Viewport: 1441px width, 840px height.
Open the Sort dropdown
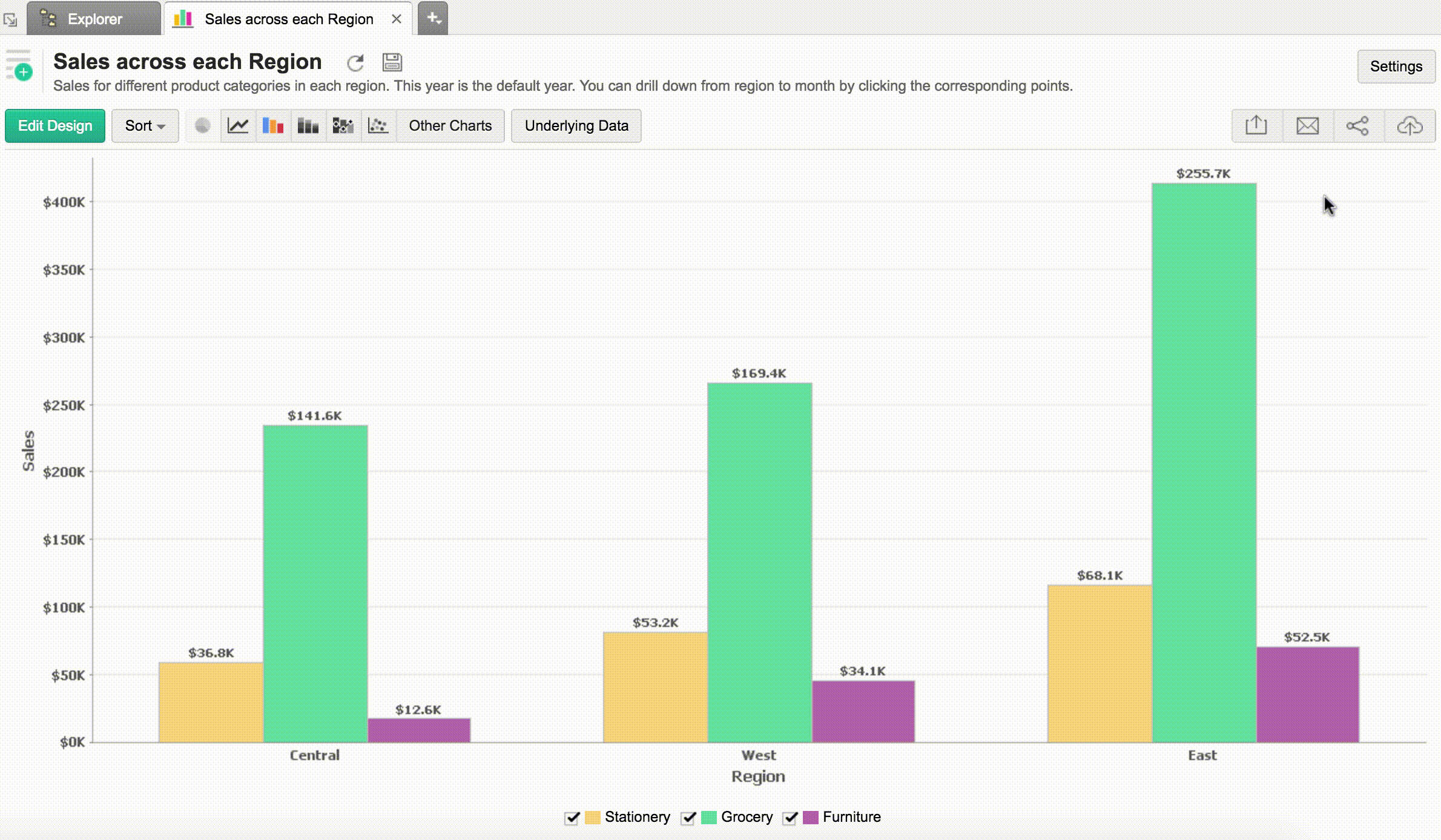point(145,126)
